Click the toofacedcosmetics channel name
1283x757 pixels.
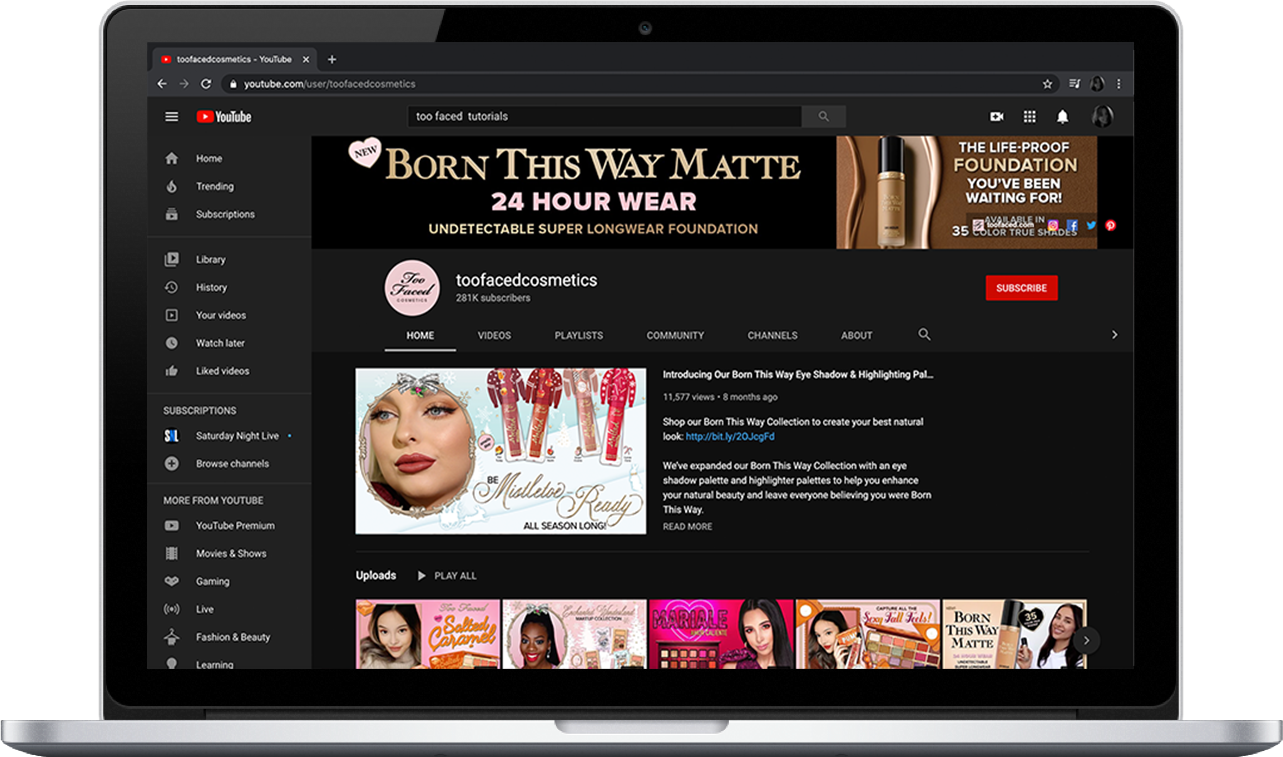(526, 280)
